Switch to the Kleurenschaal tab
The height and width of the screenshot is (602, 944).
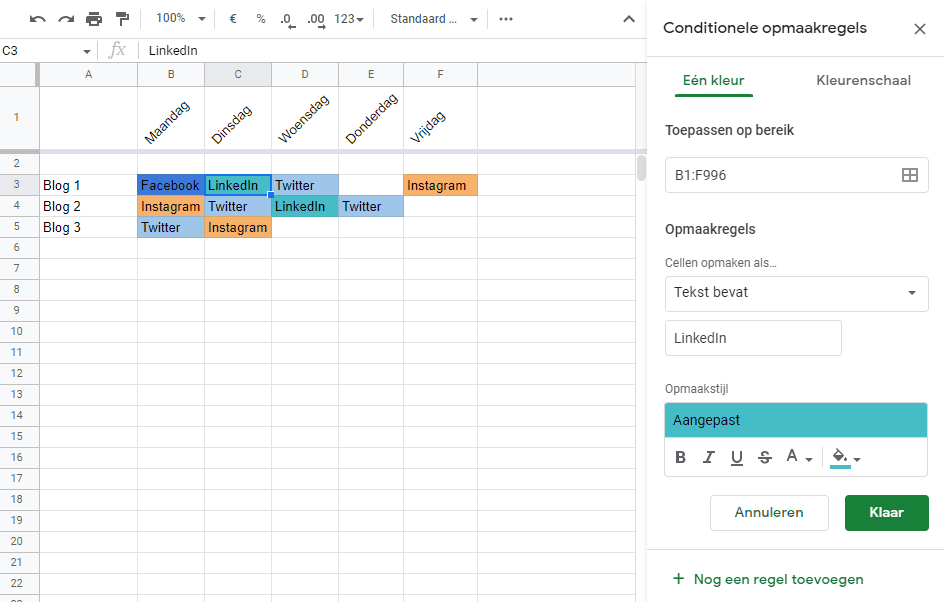tap(862, 79)
